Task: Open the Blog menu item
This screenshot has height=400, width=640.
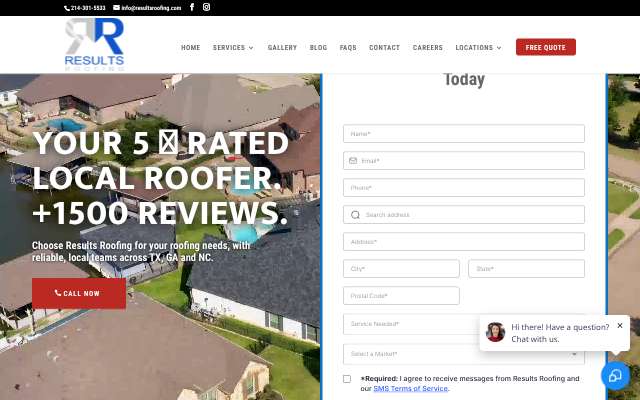Action: point(318,48)
